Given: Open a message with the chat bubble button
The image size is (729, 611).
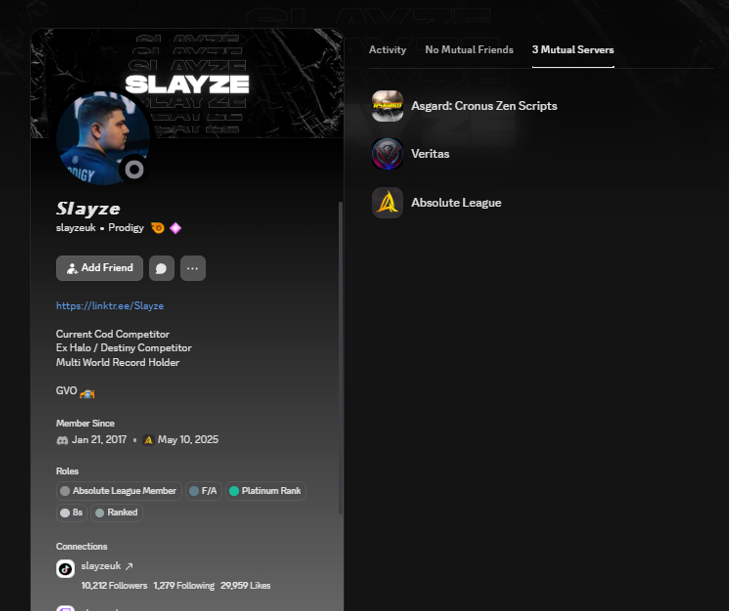Looking at the screenshot, I should click(161, 268).
